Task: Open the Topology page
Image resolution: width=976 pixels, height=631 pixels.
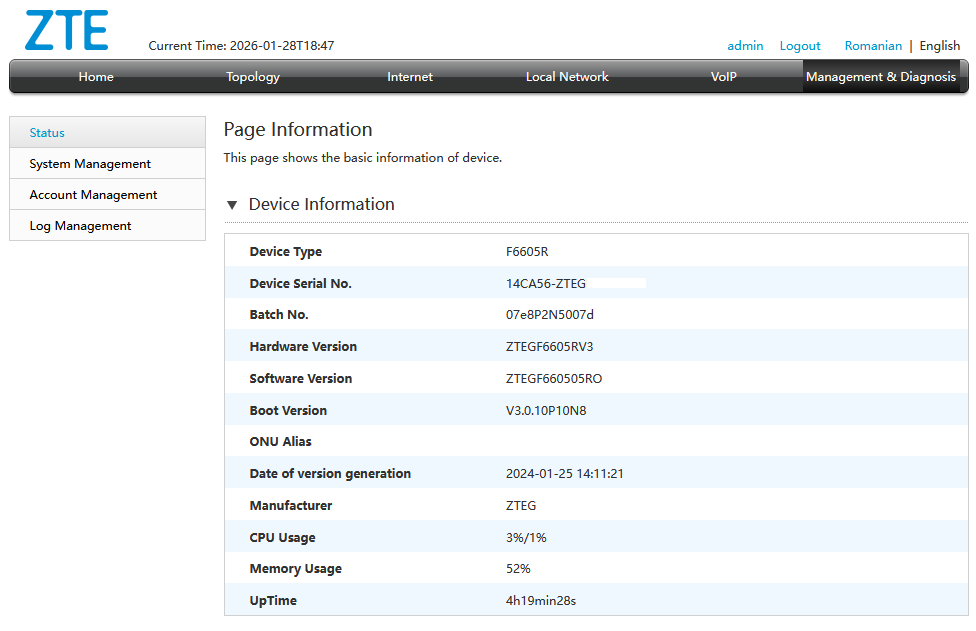Action: coord(252,76)
